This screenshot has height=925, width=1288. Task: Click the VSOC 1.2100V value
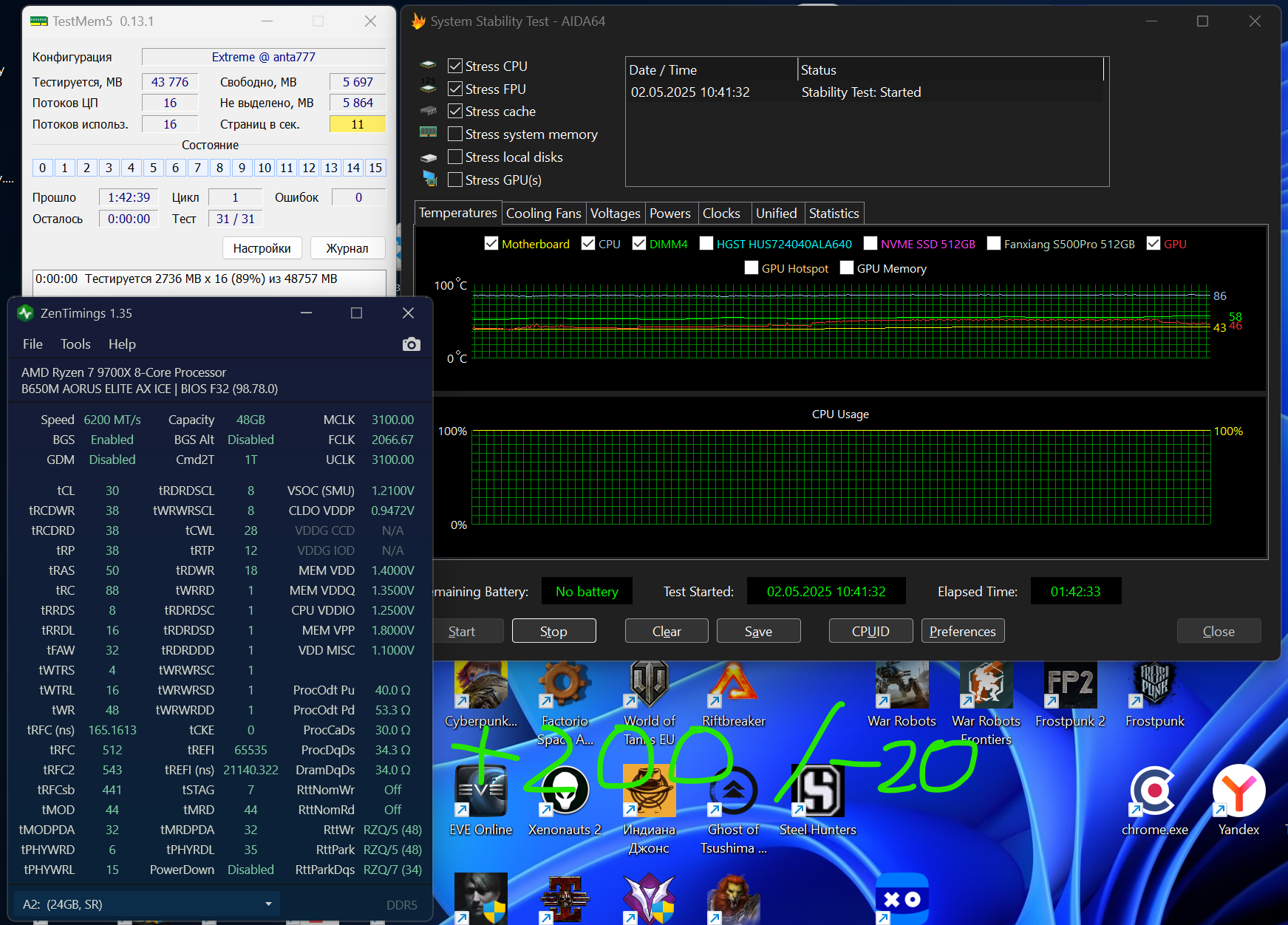[x=392, y=491]
